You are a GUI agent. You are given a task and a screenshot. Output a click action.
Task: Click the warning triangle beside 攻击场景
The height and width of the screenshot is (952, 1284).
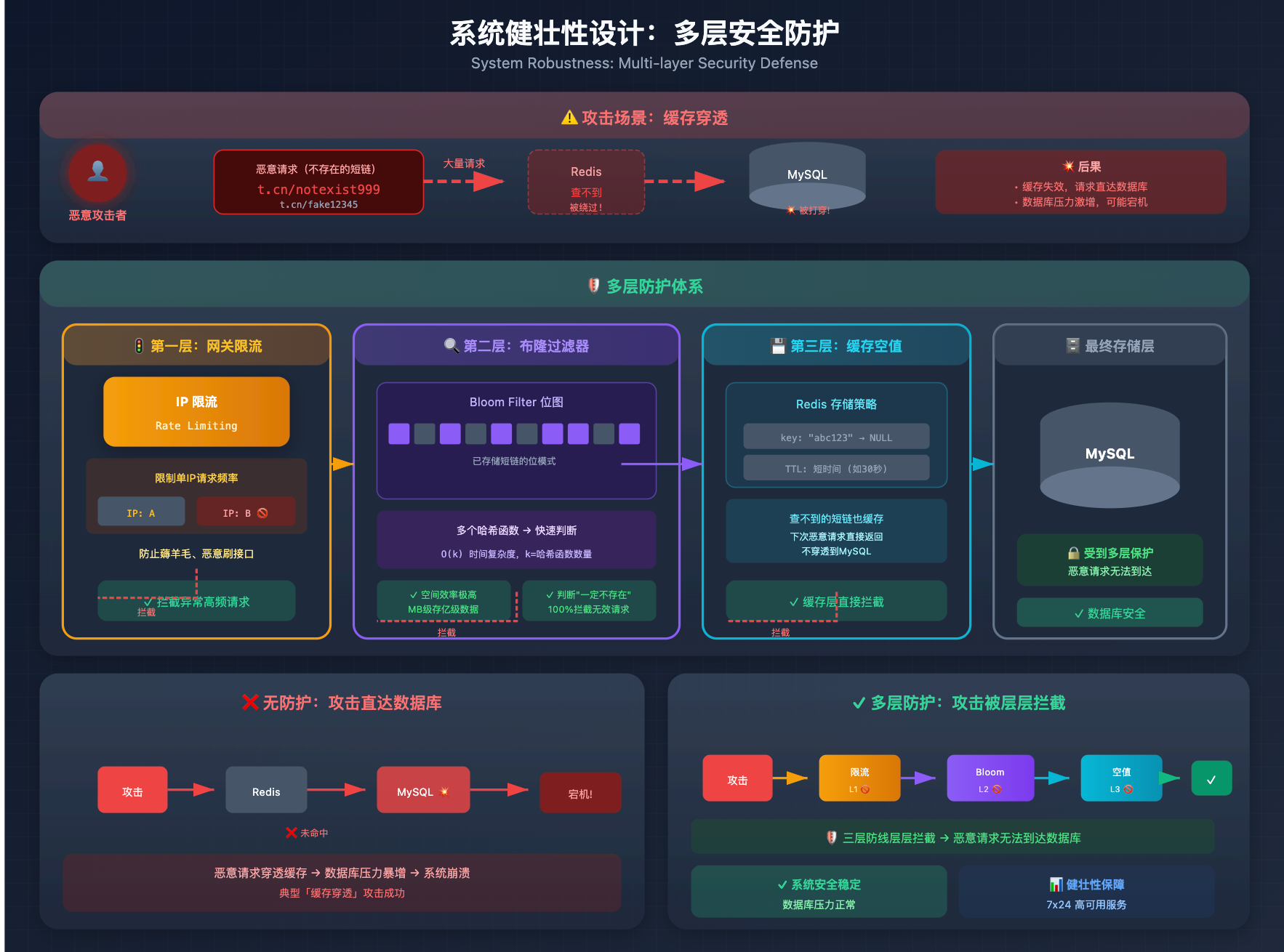pyautogui.click(x=569, y=118)
